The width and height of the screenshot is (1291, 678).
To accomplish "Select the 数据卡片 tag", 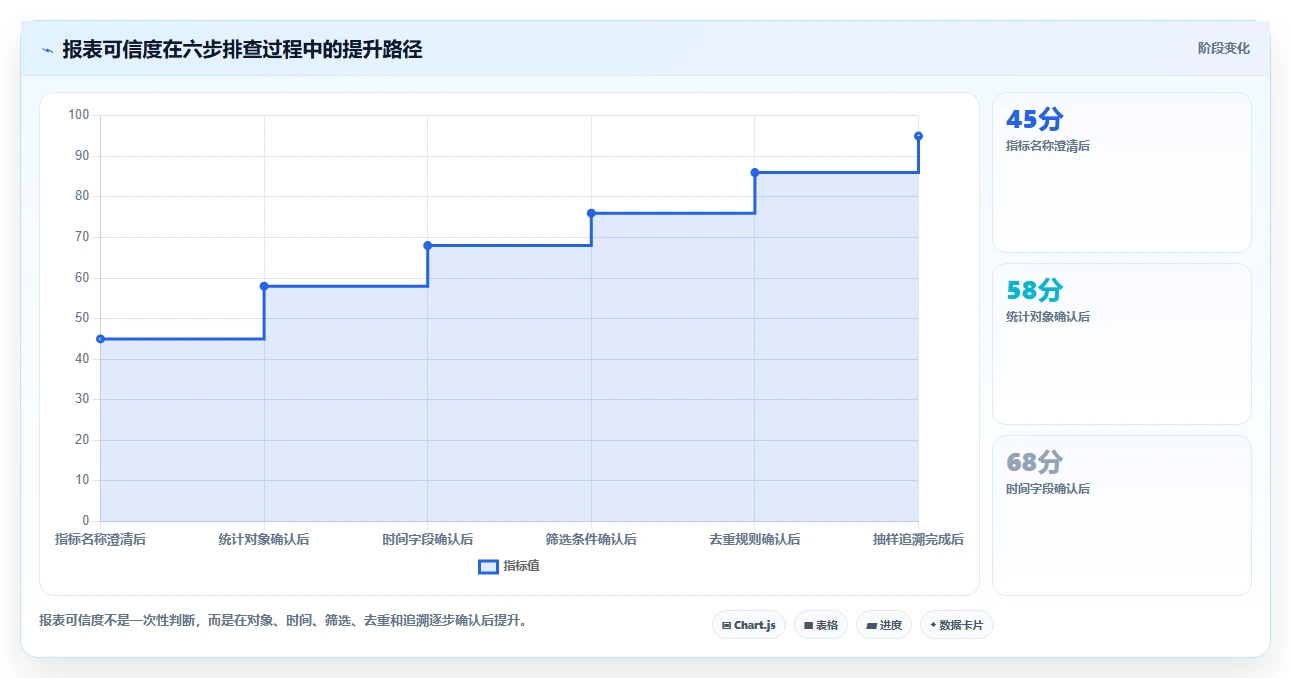I will pos(957,625).
